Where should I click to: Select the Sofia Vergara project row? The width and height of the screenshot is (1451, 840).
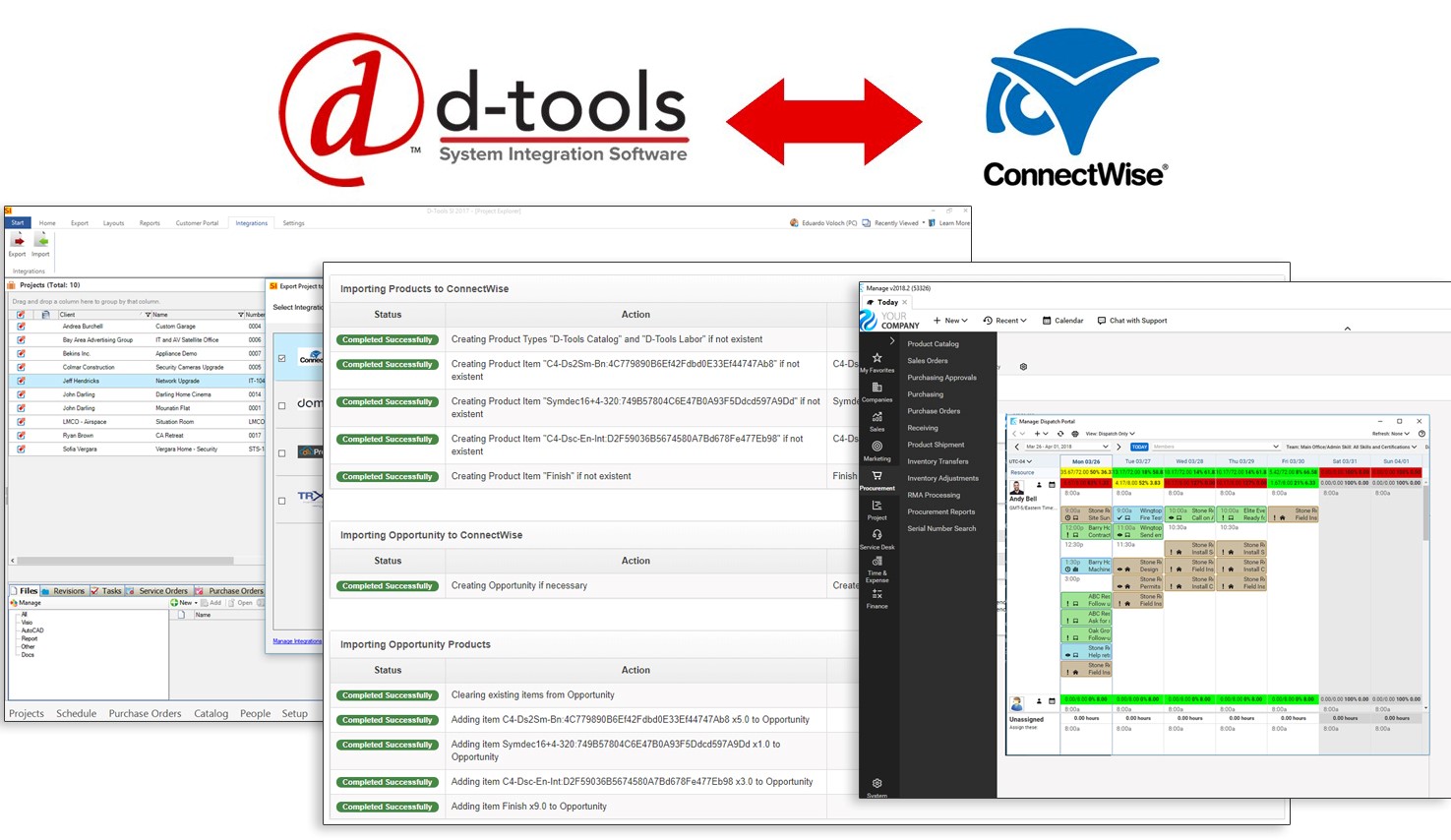(x=138, y=450)
